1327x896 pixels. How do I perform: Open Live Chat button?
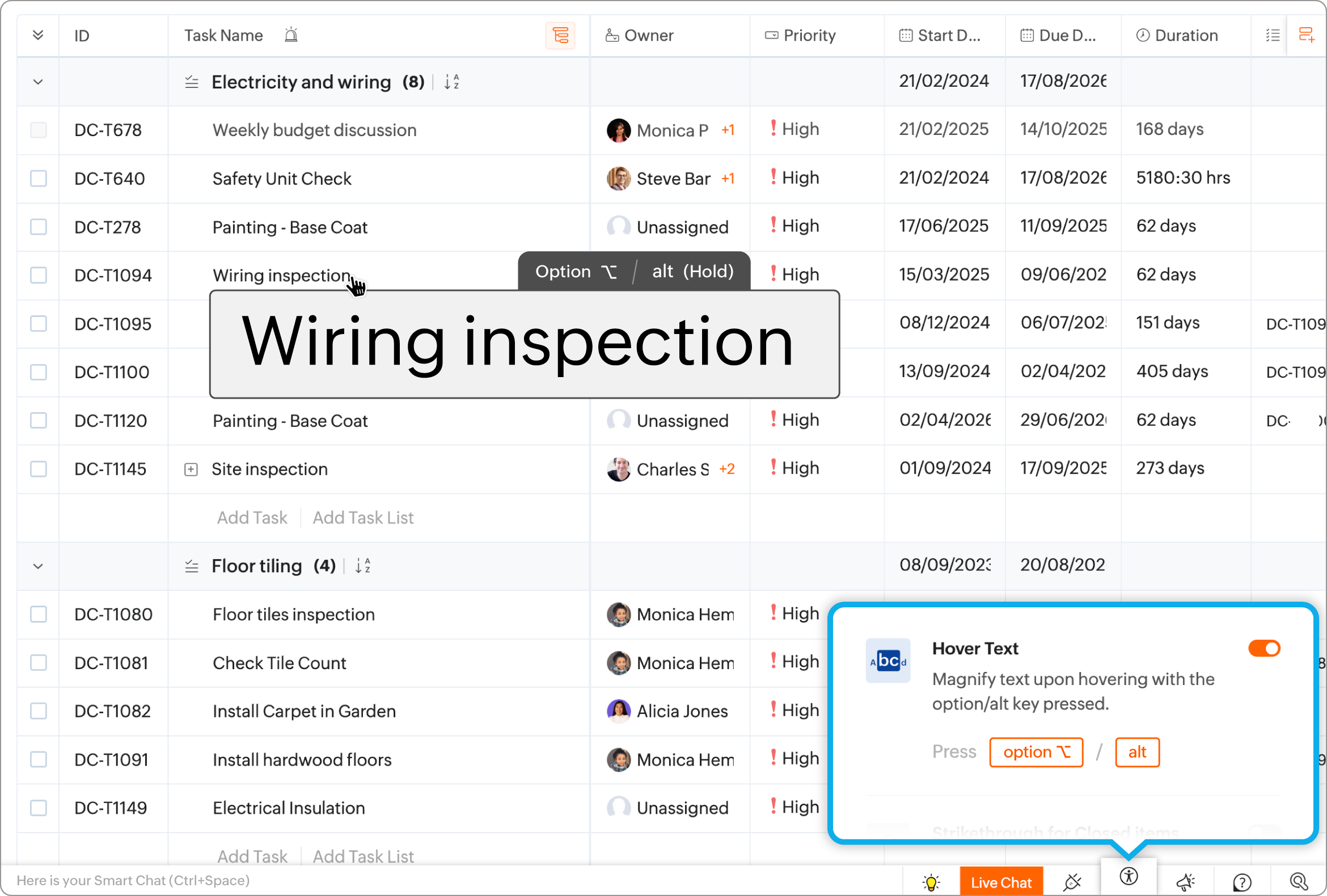point(1001,882)
